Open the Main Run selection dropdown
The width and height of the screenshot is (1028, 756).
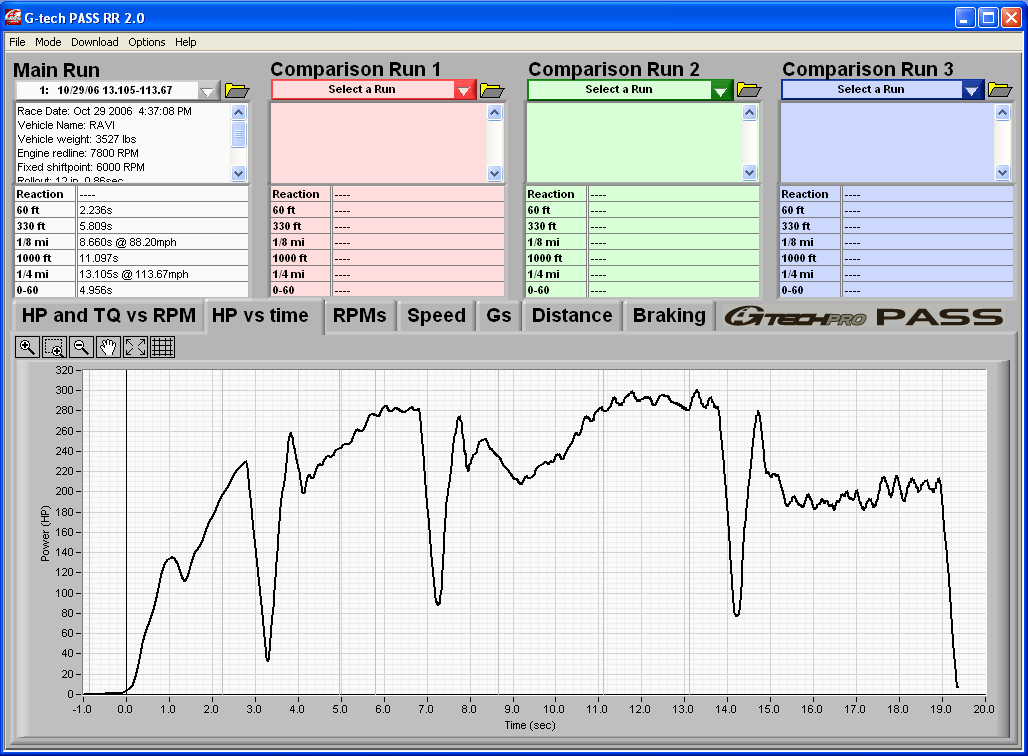pos(207,90)
